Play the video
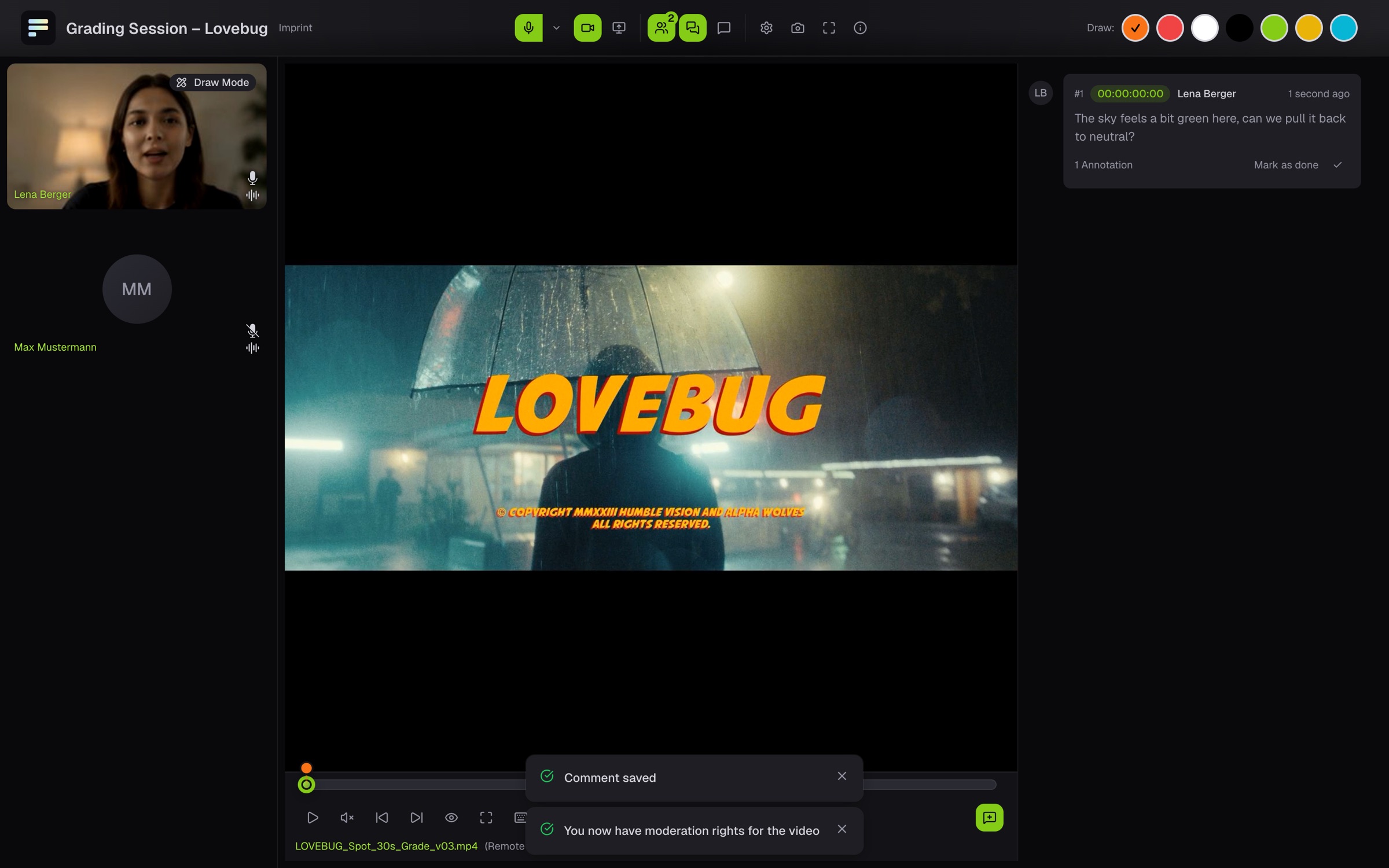This screenshot has width=1389, height=868. tap(313, 818)
